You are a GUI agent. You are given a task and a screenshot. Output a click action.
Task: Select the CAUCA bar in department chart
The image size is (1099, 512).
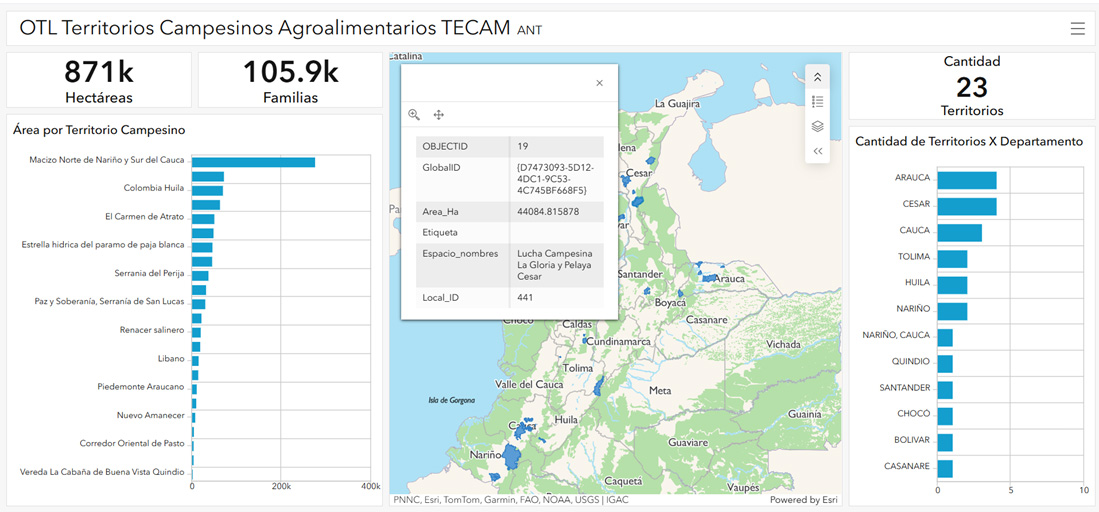(x=959, y=232)
